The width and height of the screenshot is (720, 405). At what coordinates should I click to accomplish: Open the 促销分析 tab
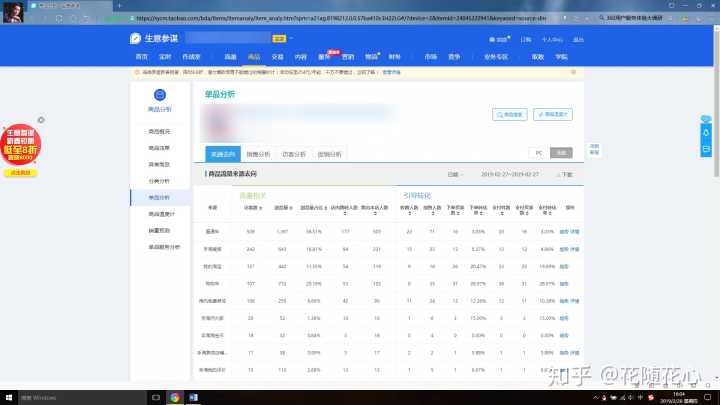coord(328,154)
